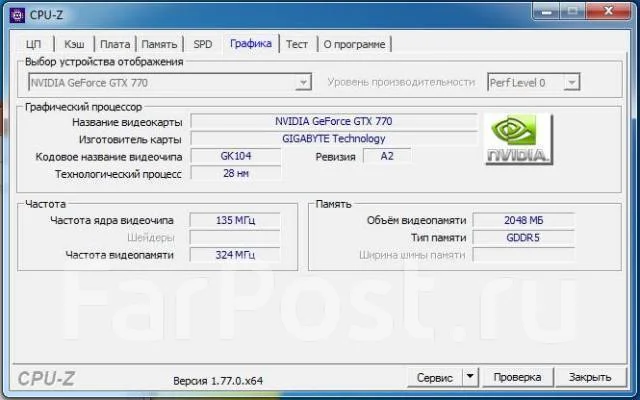Switch to the ЦП tab
Image resolution: width=640 pixels, height=400 pixels.
[x=34, y=44]
